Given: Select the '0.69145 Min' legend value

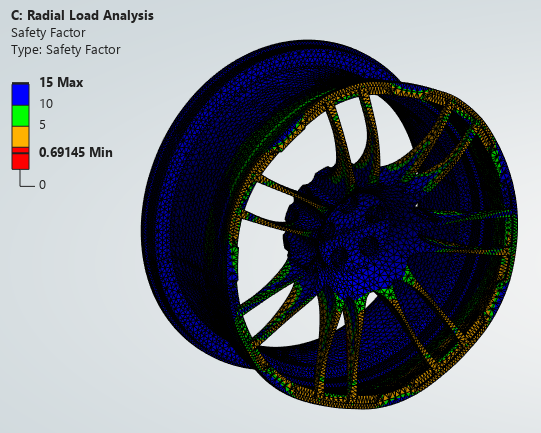Looking at the screenshot, I should click(x=76, y=152).
